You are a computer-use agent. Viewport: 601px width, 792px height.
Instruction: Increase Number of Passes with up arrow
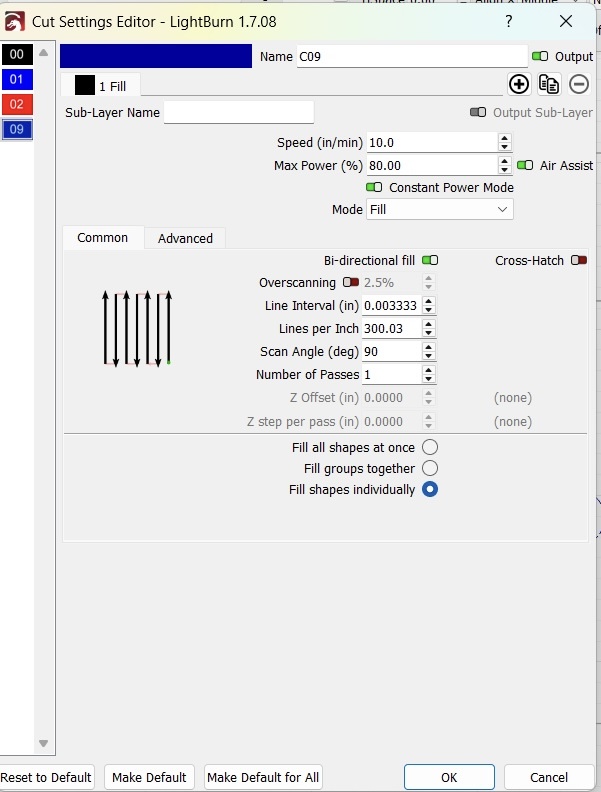(x=428, y=370)
